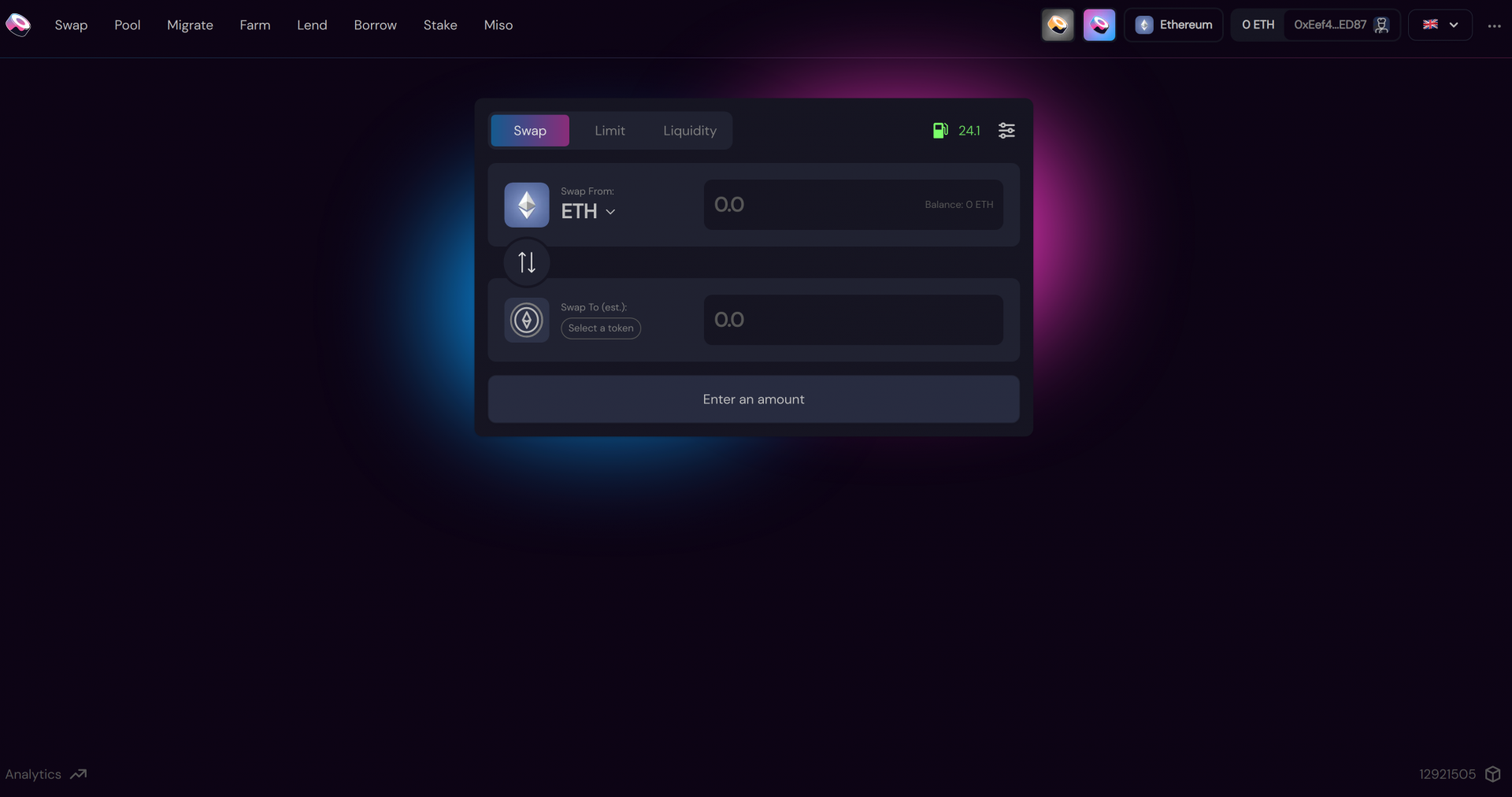The height and width of the screenshot is (797, 1512).
Task: Open the Farm page
Action: (255, 25)
